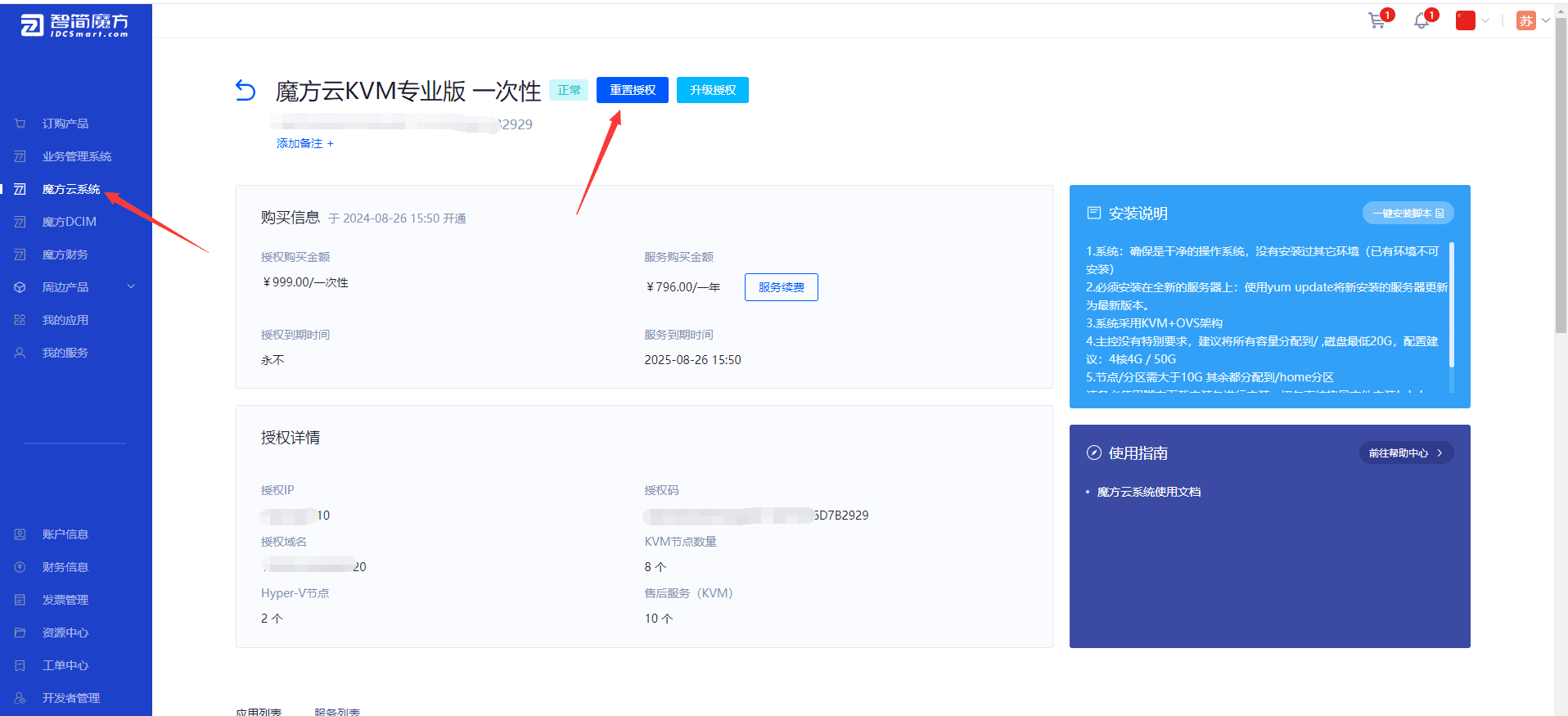Click 前往帮助中心 button
Viewport: 1568px width, 716px height.
point(1406,453)
